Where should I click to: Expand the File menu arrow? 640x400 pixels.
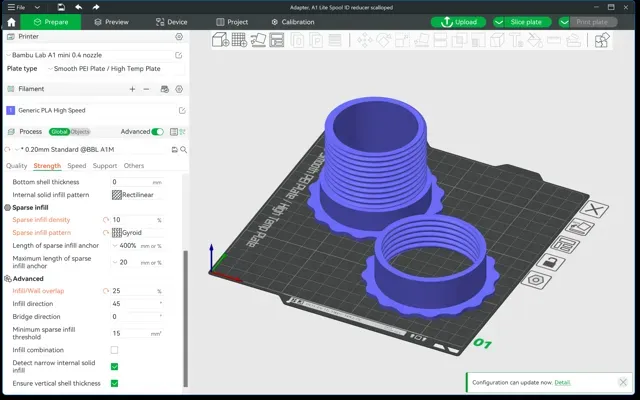click(x=37, y=7)
